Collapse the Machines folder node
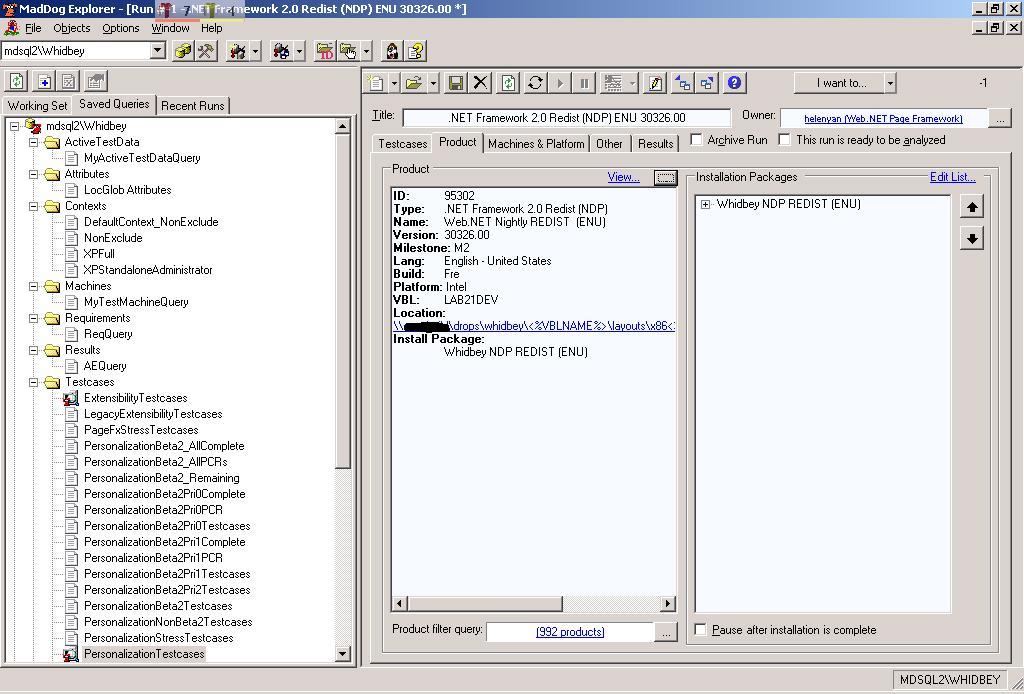 pos(34,287)
